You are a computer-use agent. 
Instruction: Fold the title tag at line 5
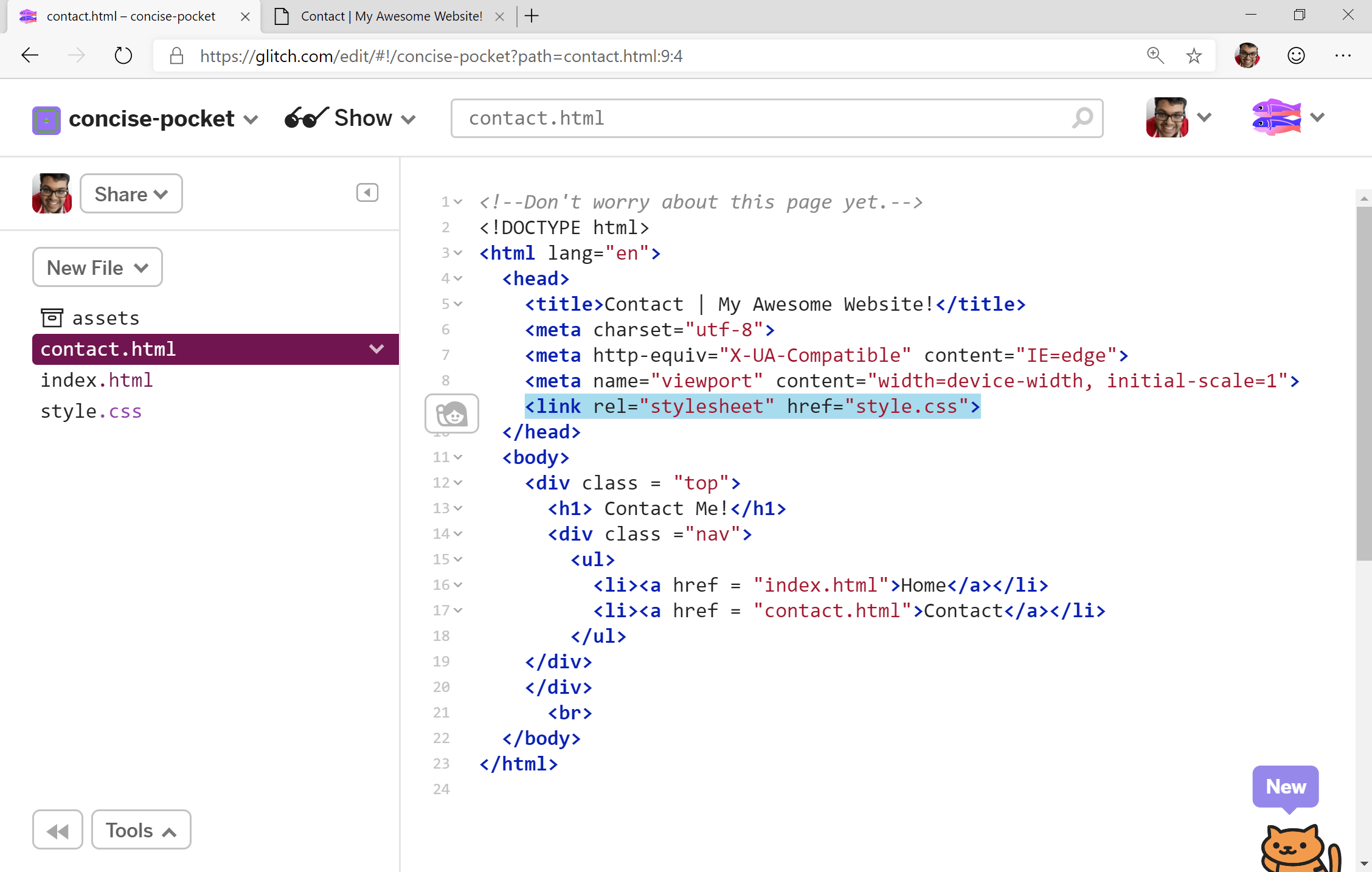tap(459, 304)
